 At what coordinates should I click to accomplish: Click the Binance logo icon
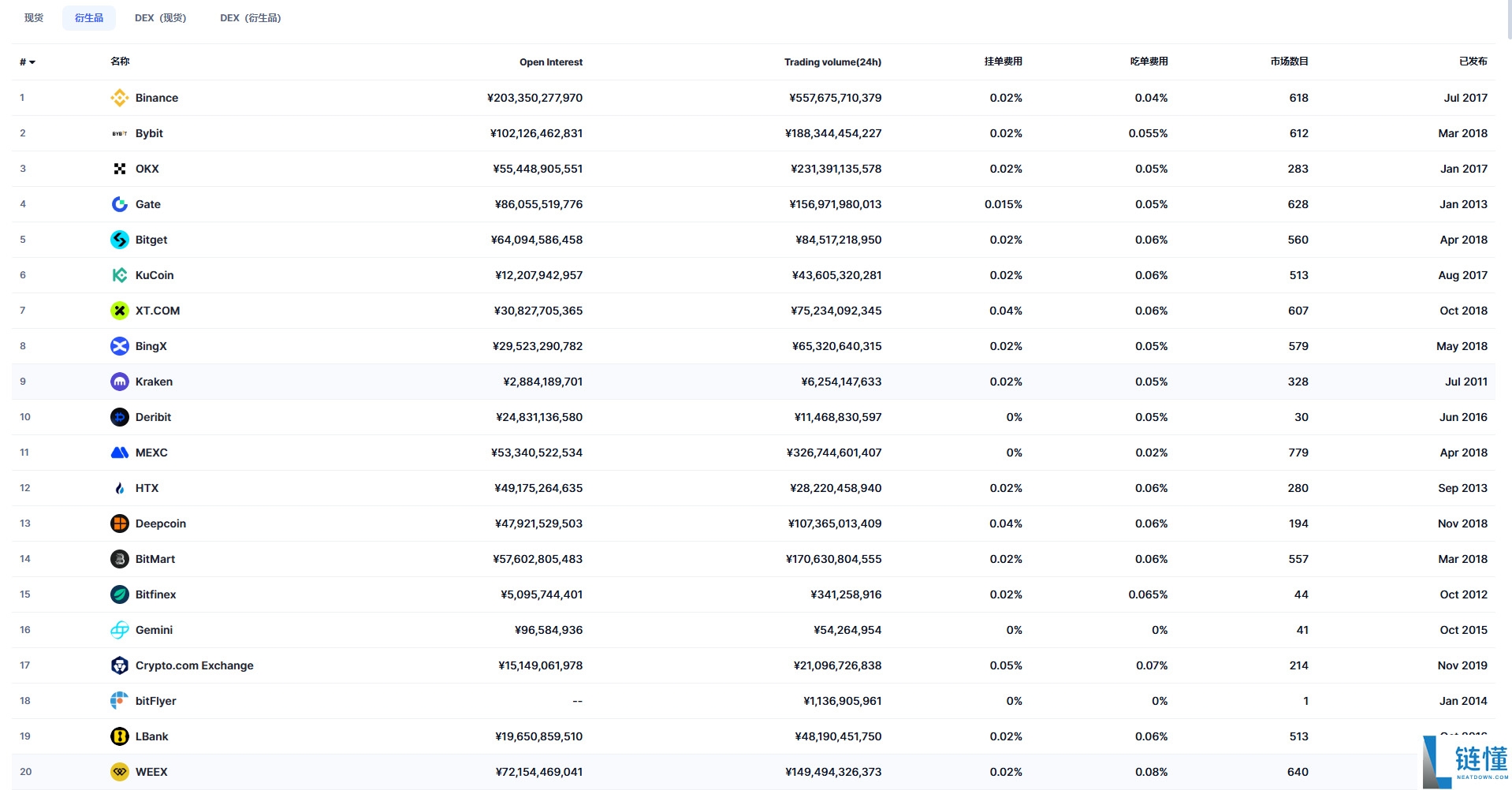[119, 98]
